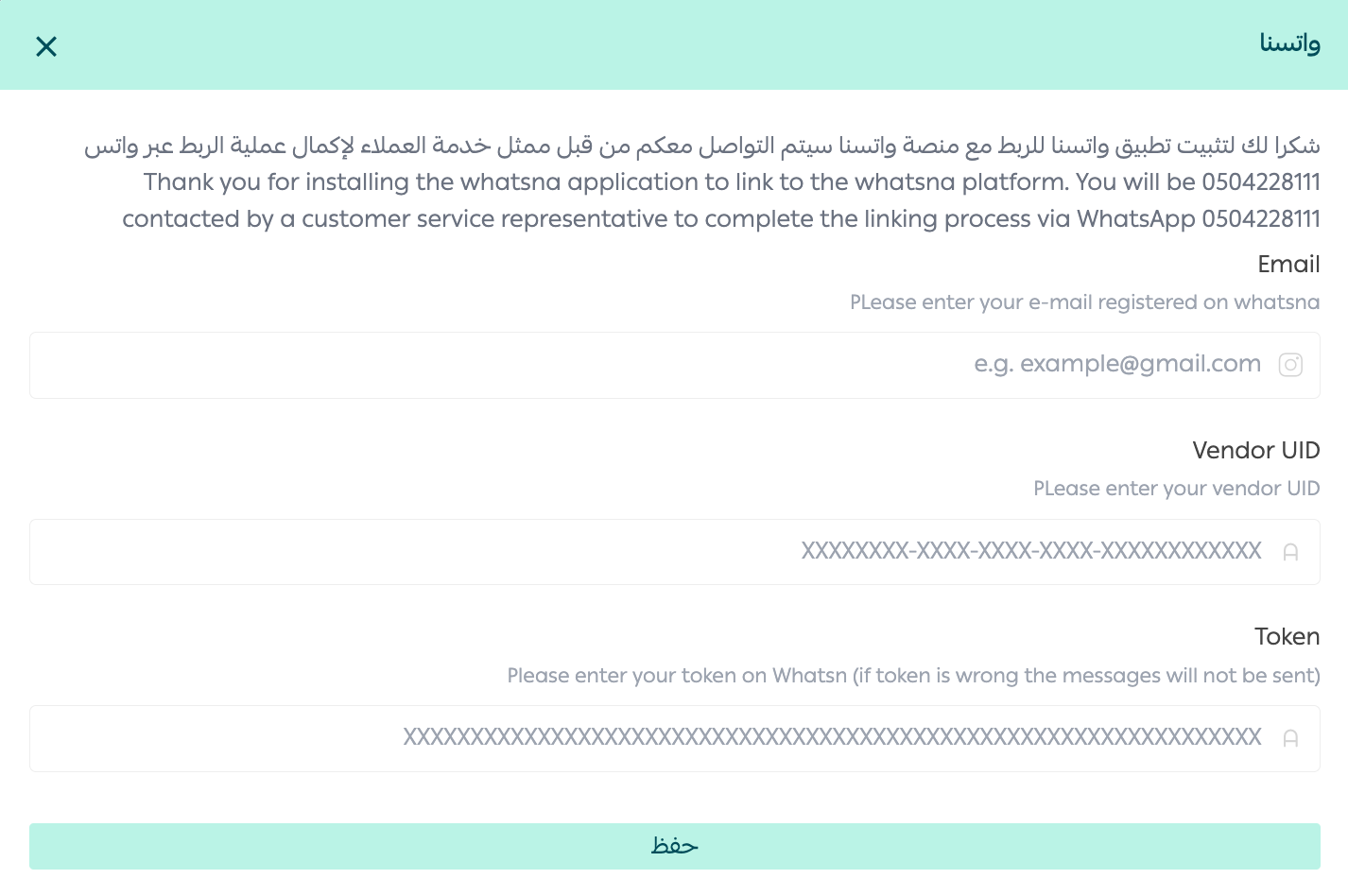This screenshot has height=896, width=1348.
Task: Focus the Vendor UID input field
Action: (675, 552)
